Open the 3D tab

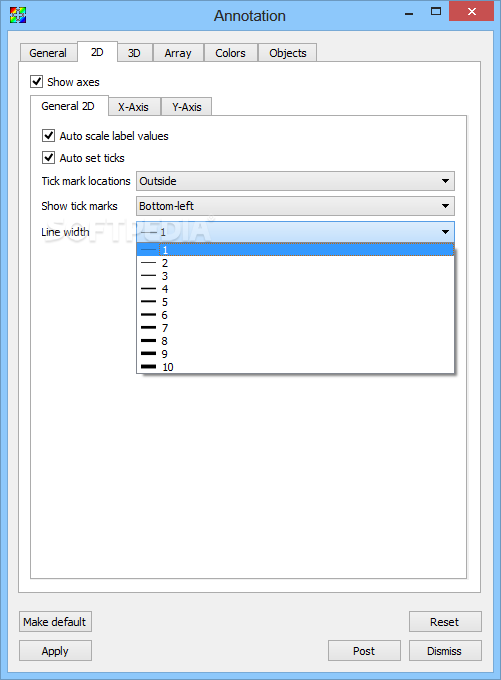click(x=134, y=53)
